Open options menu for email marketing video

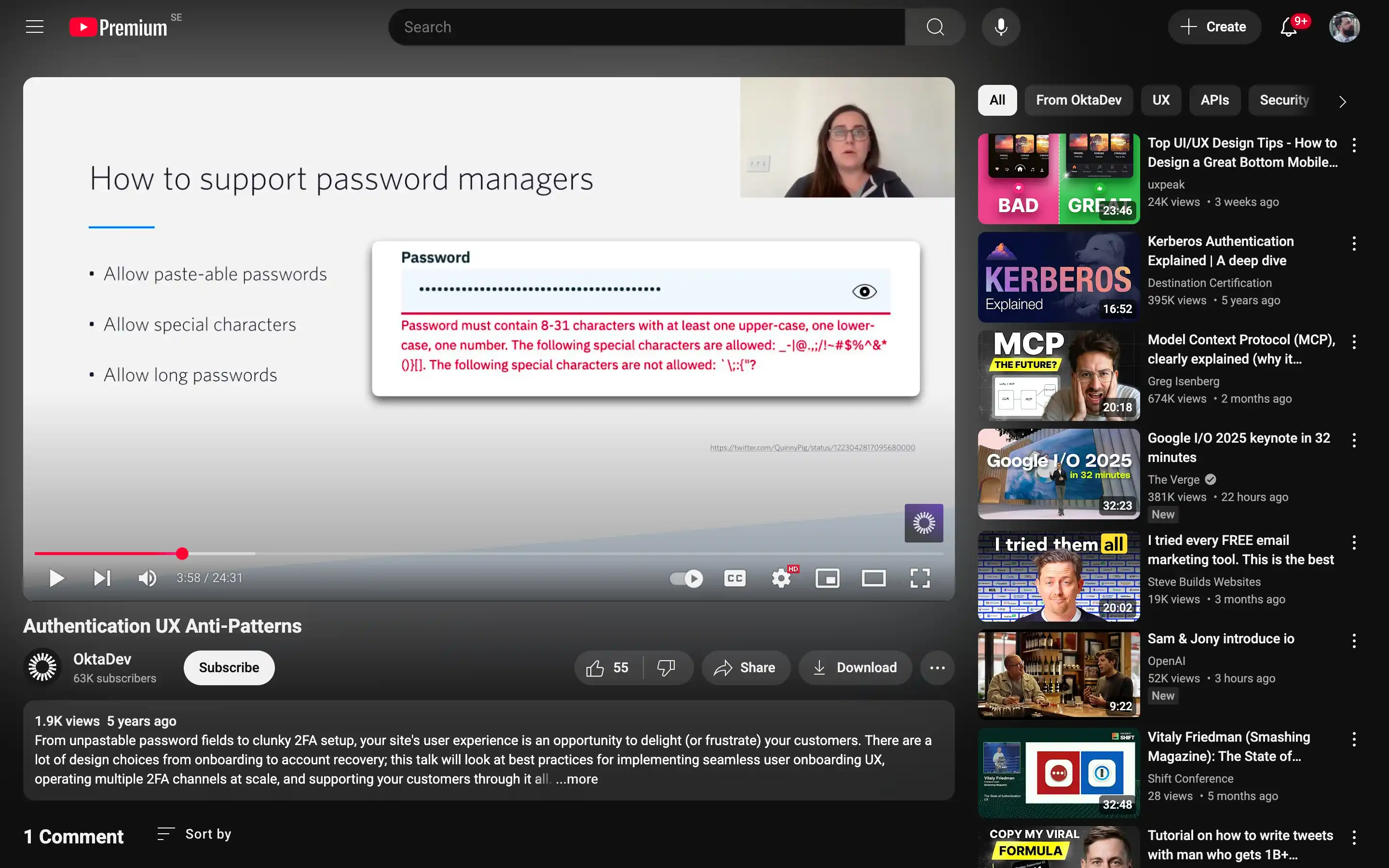[x=1354, y=542]
